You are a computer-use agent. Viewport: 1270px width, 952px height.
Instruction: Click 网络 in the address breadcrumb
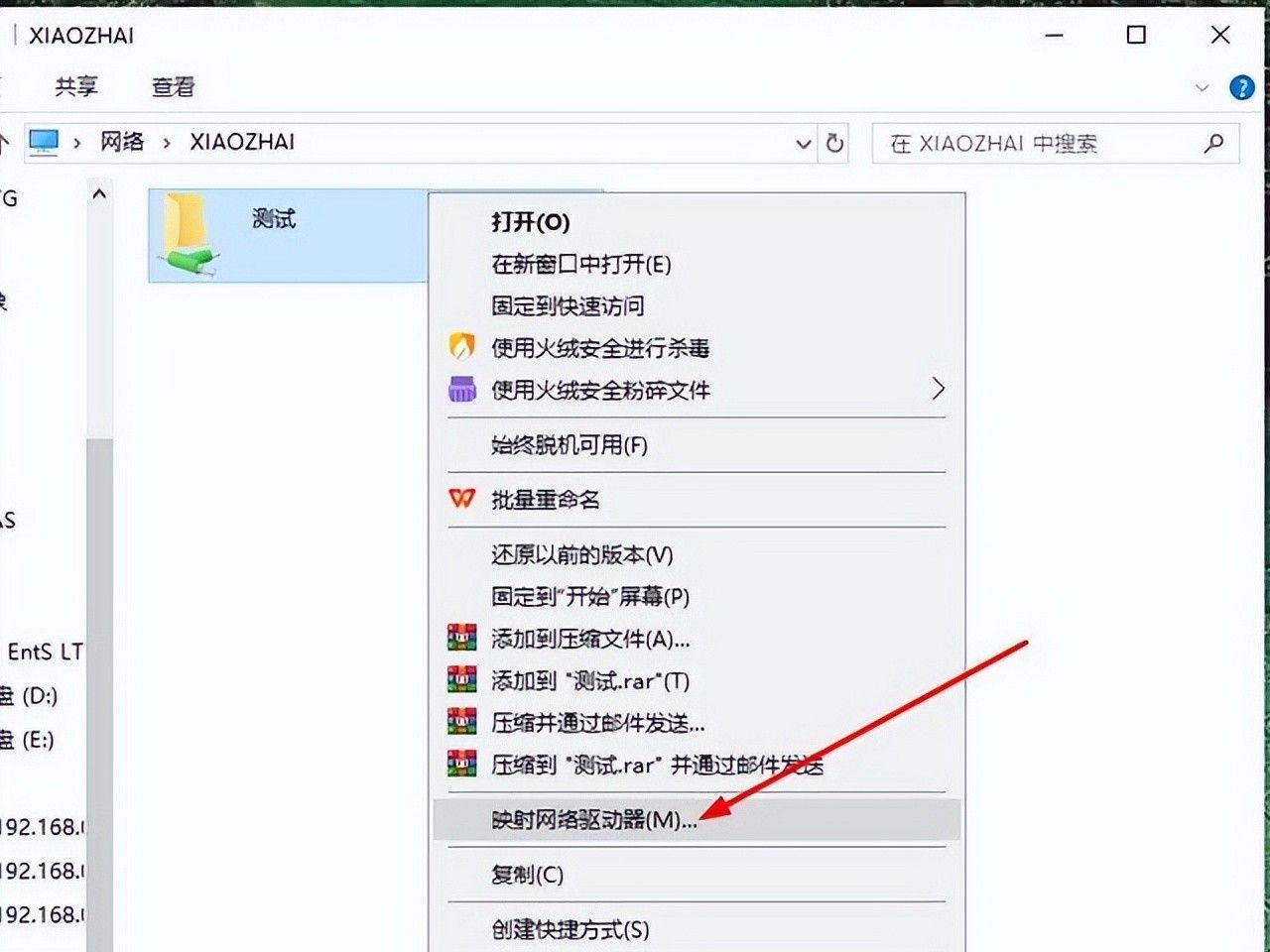click(122, 142)
